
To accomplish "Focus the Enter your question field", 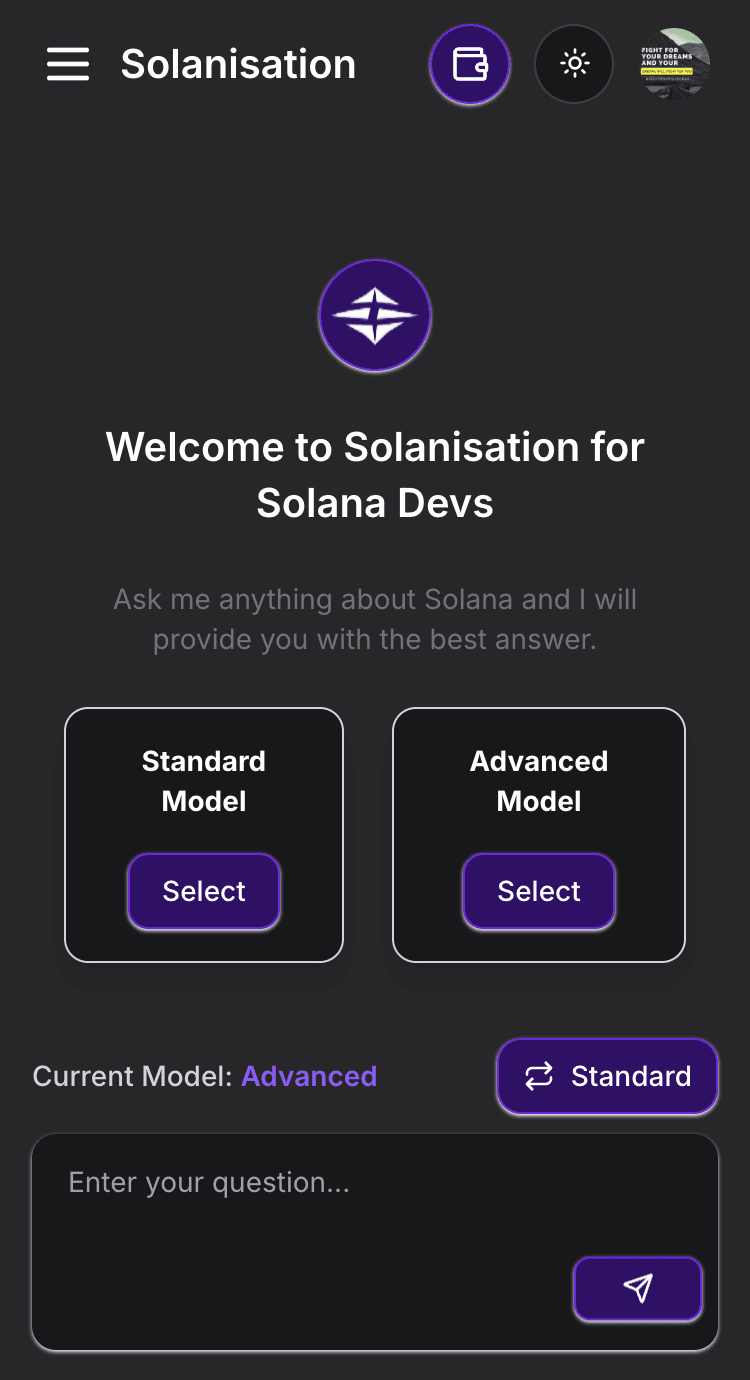I will pos(375,1242).
